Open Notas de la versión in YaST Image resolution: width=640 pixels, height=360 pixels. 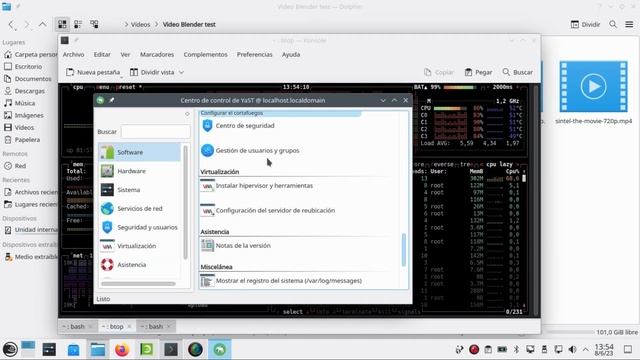tap(236, 246)
